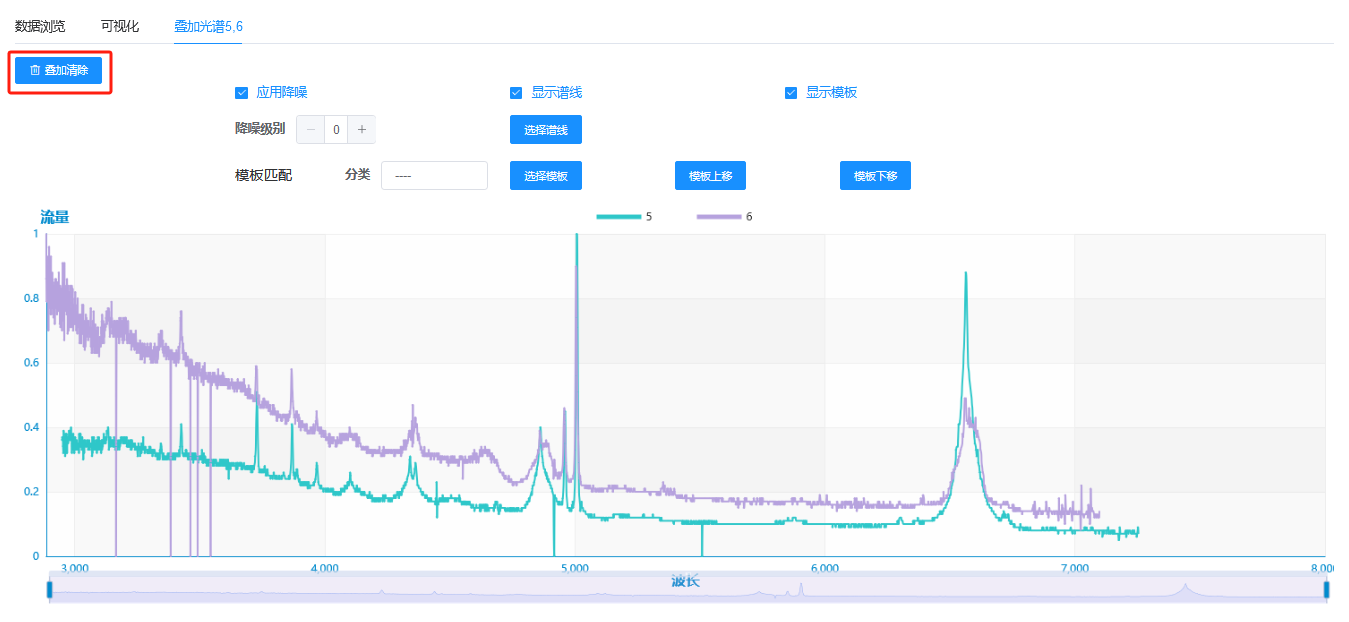
Task: Decrease 降噪级别 with minus button
Action: coord(311,130)
